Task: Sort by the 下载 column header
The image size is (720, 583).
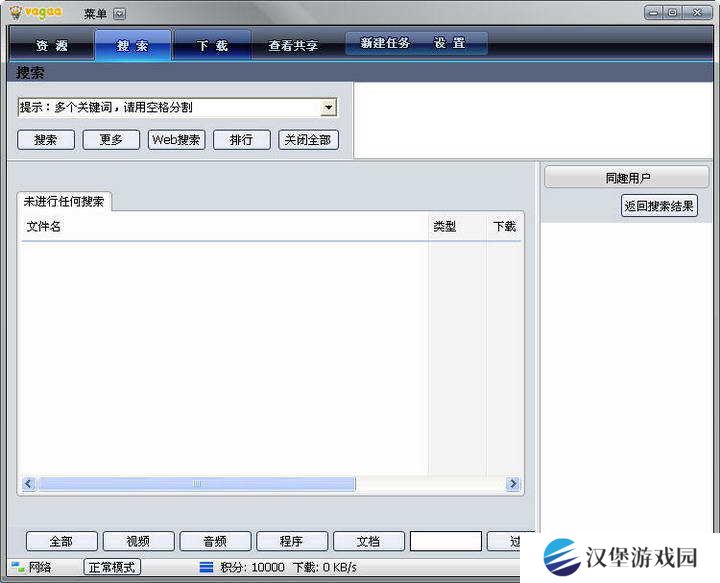Action: click(x=504, y=226)
